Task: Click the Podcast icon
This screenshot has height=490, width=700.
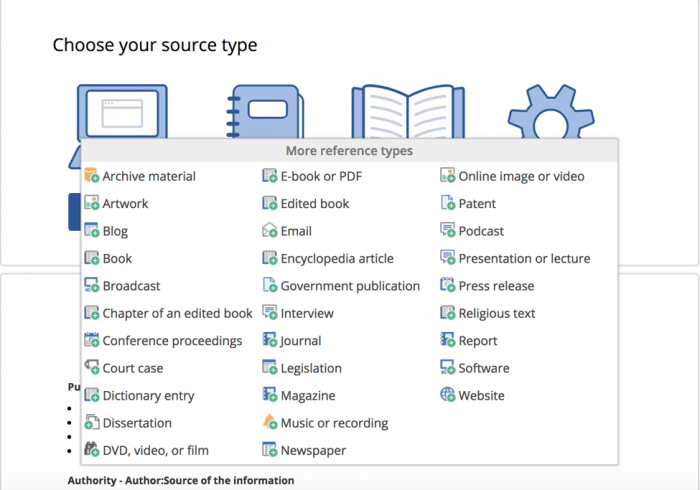Action: (448, 231)
